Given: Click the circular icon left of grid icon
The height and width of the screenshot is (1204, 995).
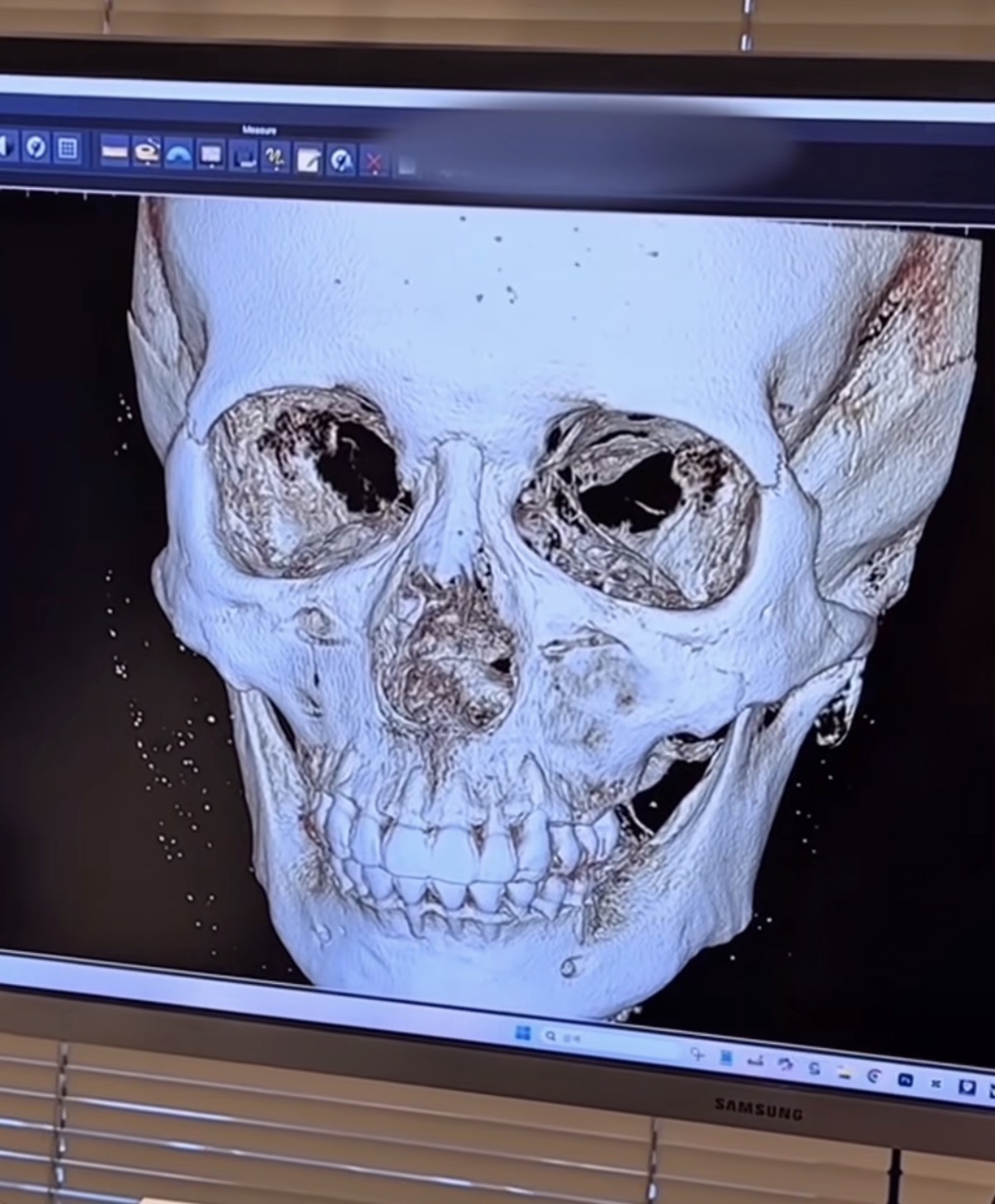Looking at the screenshot, I should coord(35,147).
